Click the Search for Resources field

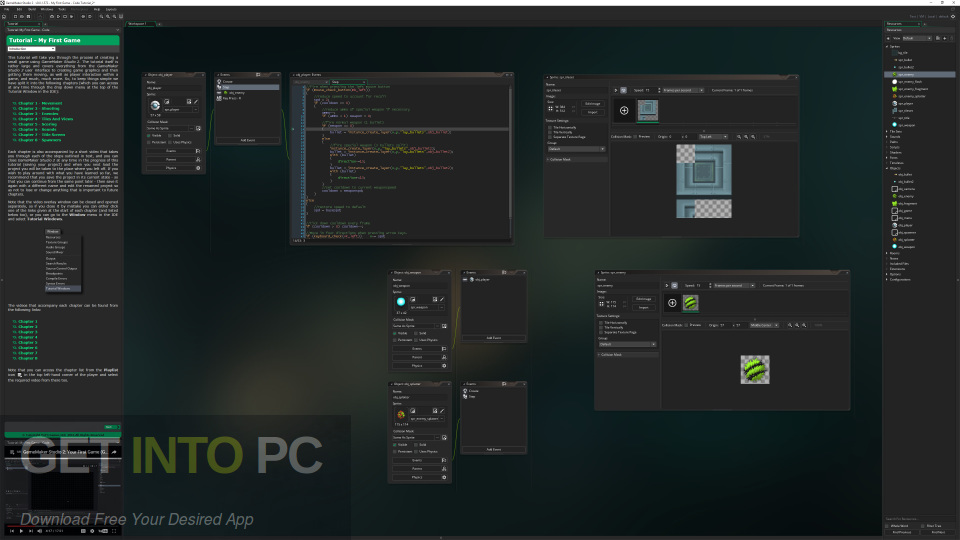coord(920,519)
